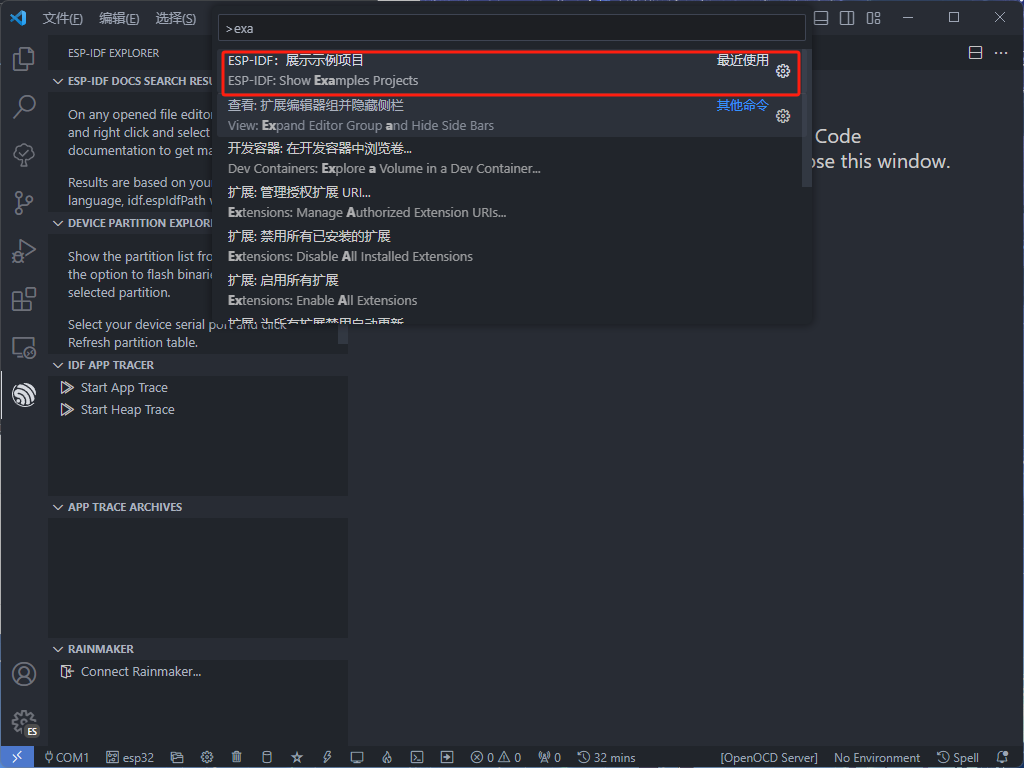Collapse IDF APP TRACER section
This screenshot has width=1024, height=768.
click(198, 365)
